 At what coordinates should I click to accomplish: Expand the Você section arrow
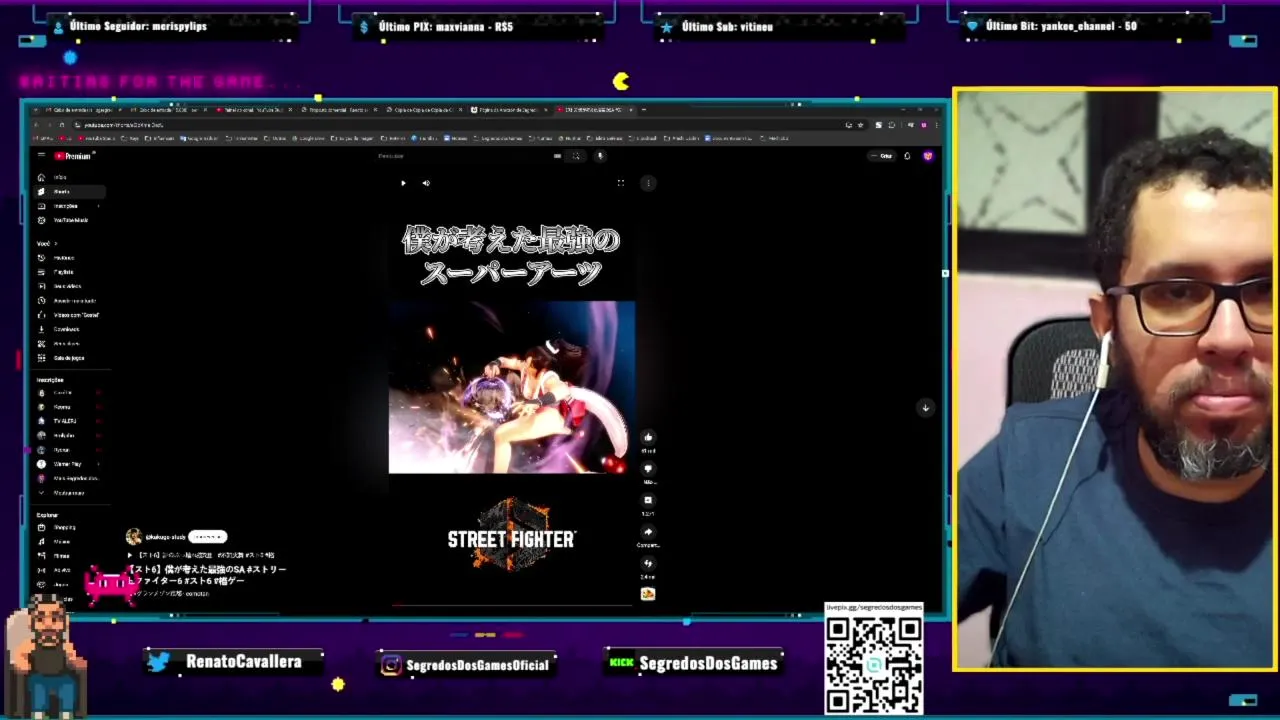tap(56, 243)
